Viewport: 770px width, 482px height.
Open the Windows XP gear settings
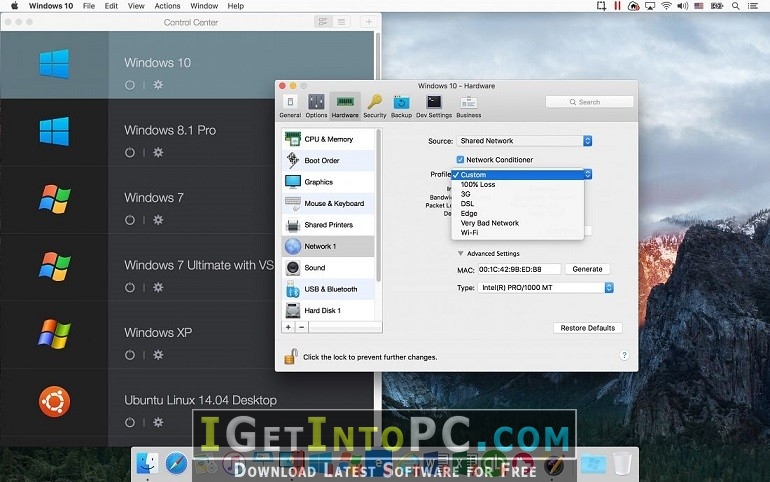click(158, 355)
